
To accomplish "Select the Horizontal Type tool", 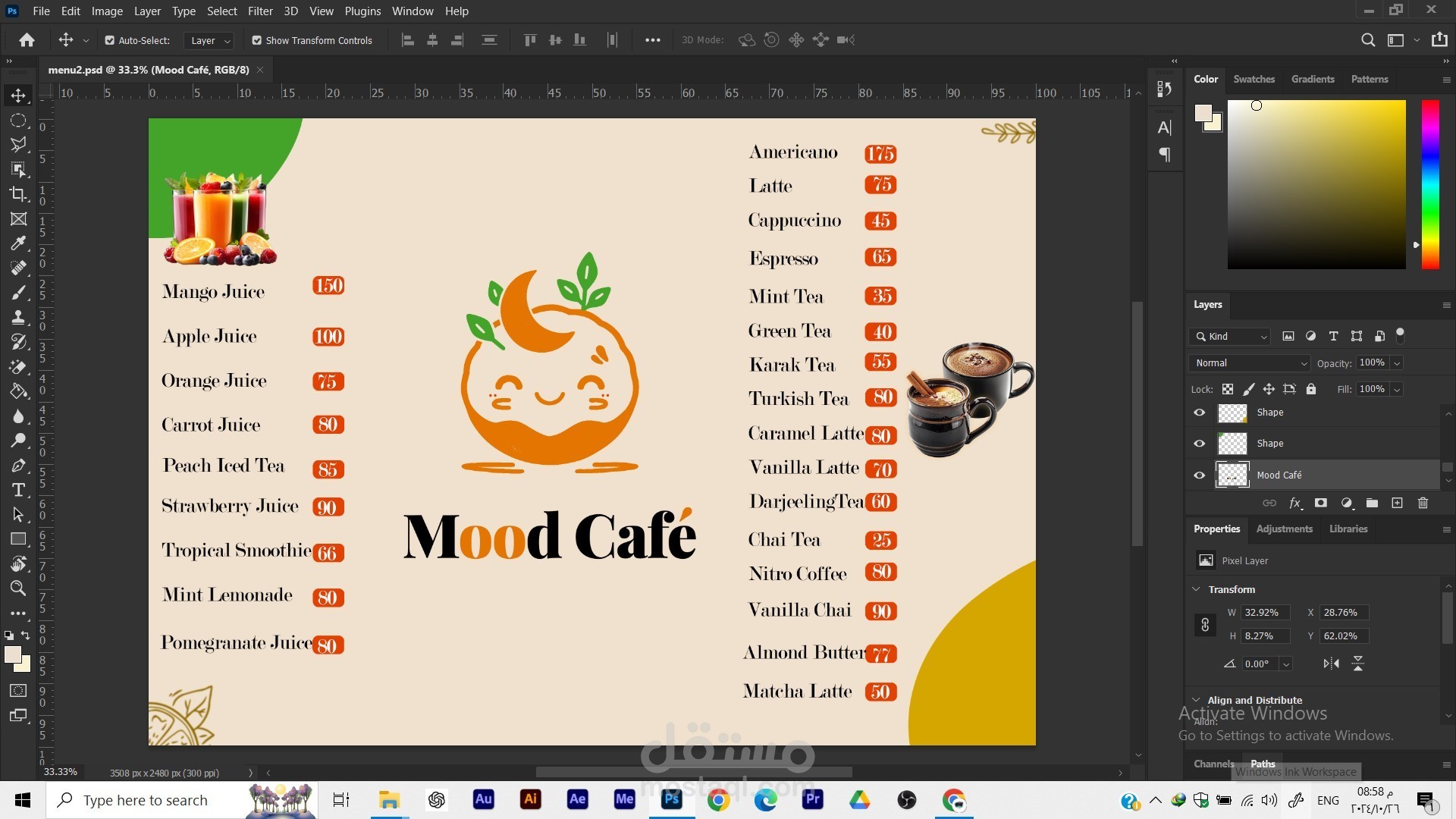I will 18,490.
